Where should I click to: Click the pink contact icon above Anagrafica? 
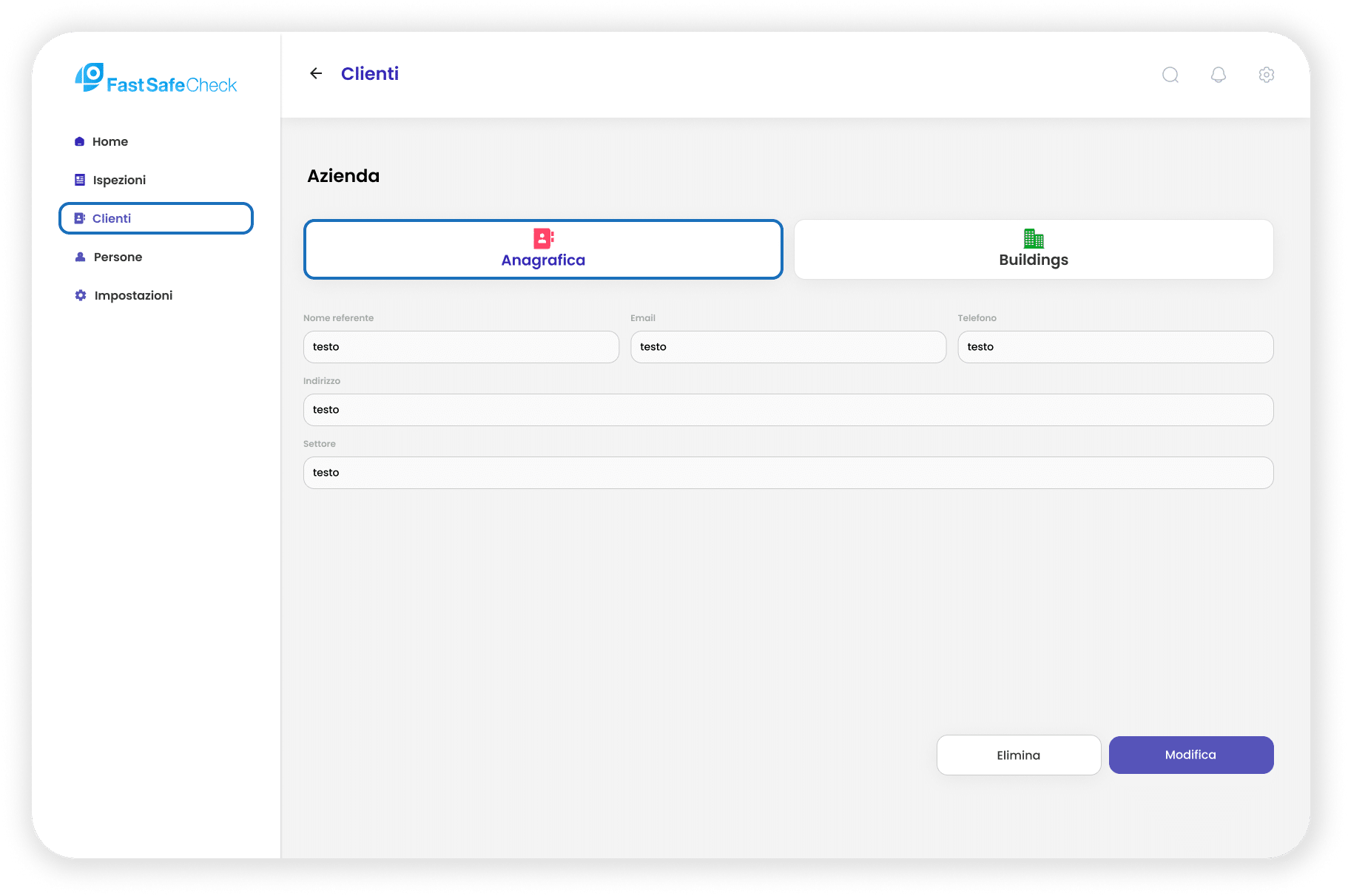543,239
